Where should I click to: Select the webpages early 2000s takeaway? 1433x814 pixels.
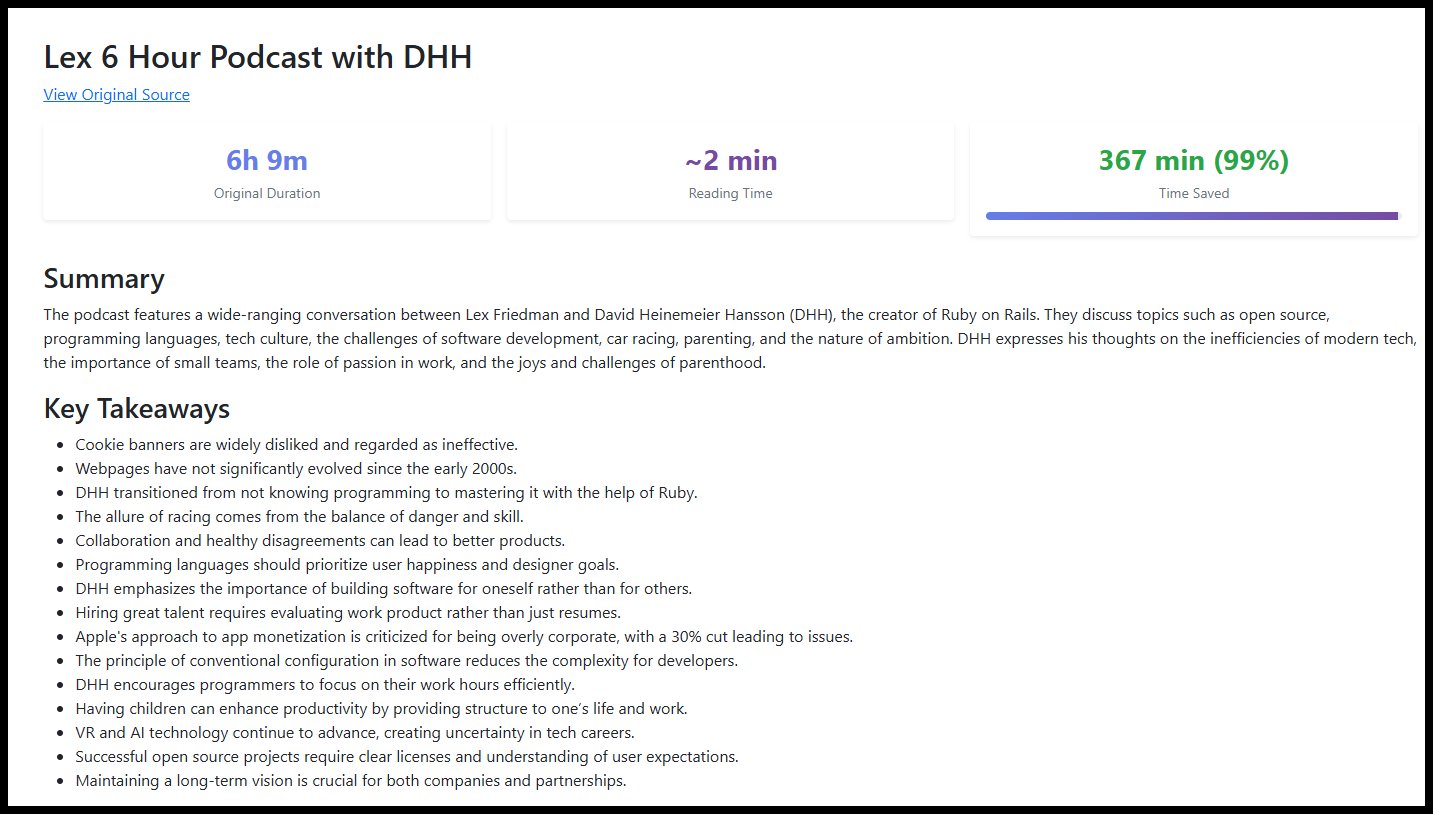(296, 468)
